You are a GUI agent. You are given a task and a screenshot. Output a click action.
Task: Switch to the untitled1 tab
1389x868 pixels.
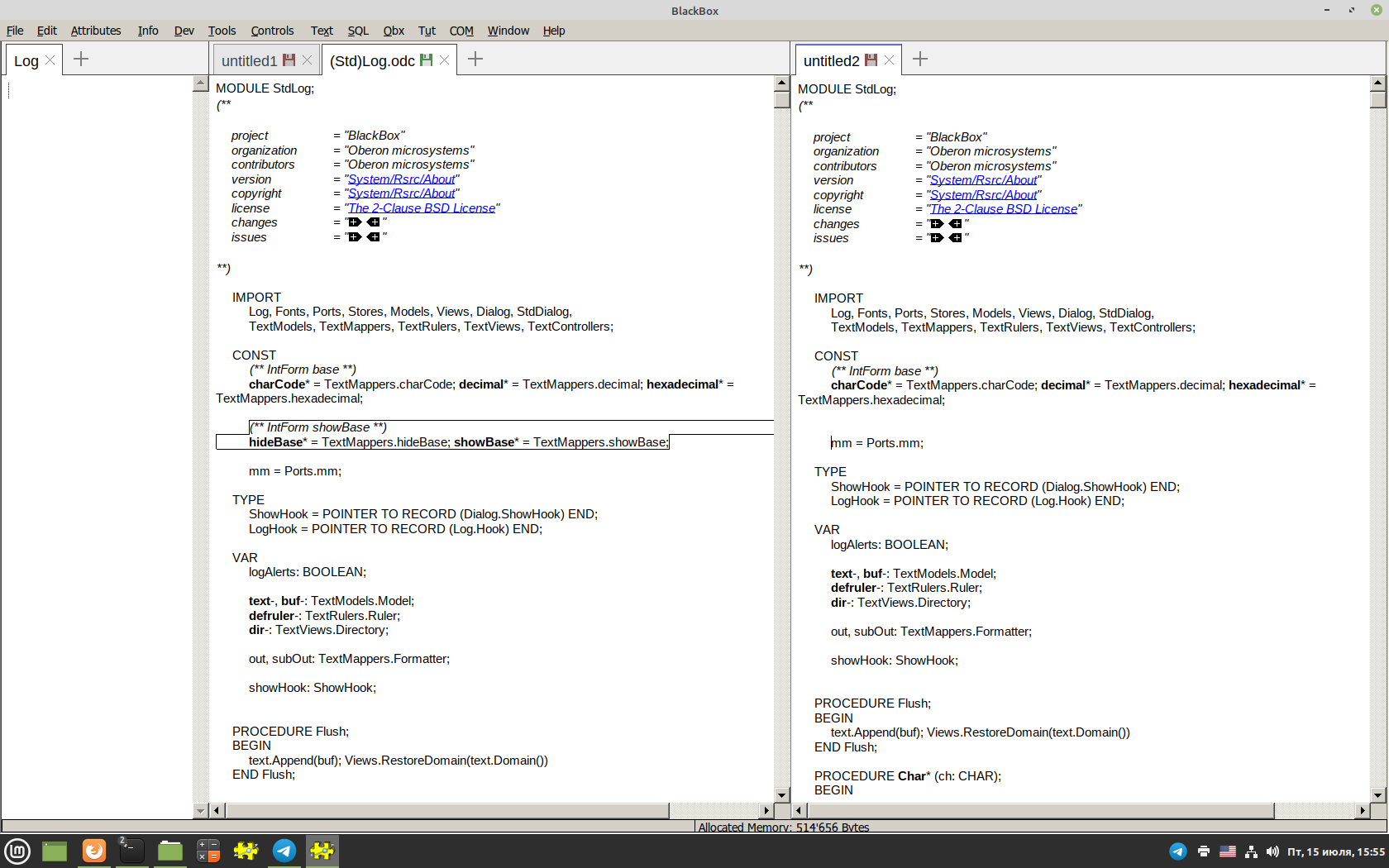pos(249,61)
